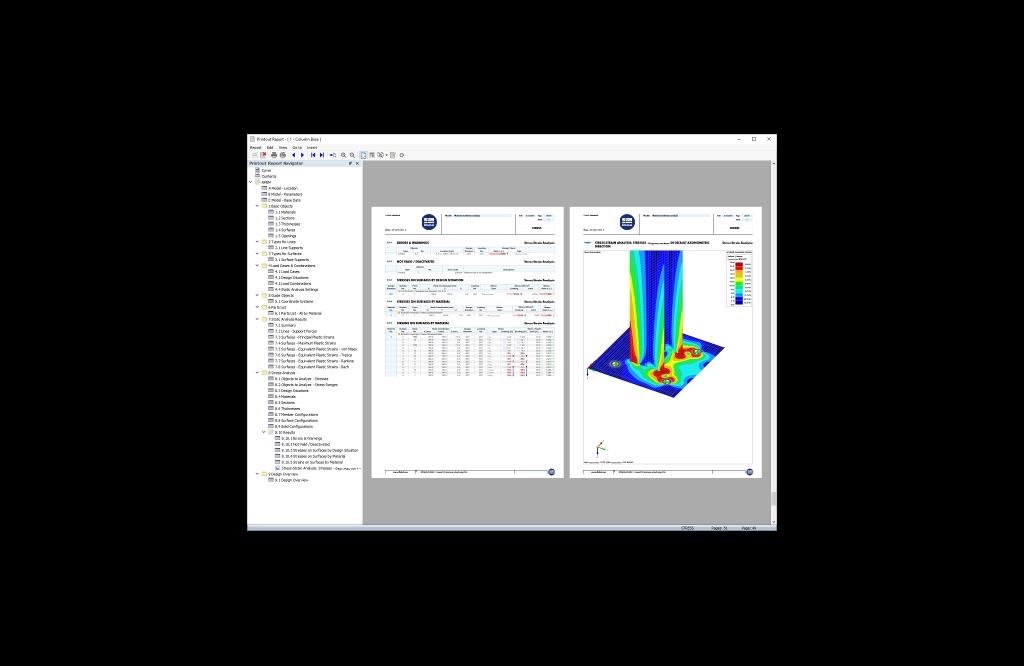Go to previous page with left arrow
Image resolution: width=1024 pixels, height=666 pixels.
click(x=293, y=155)
